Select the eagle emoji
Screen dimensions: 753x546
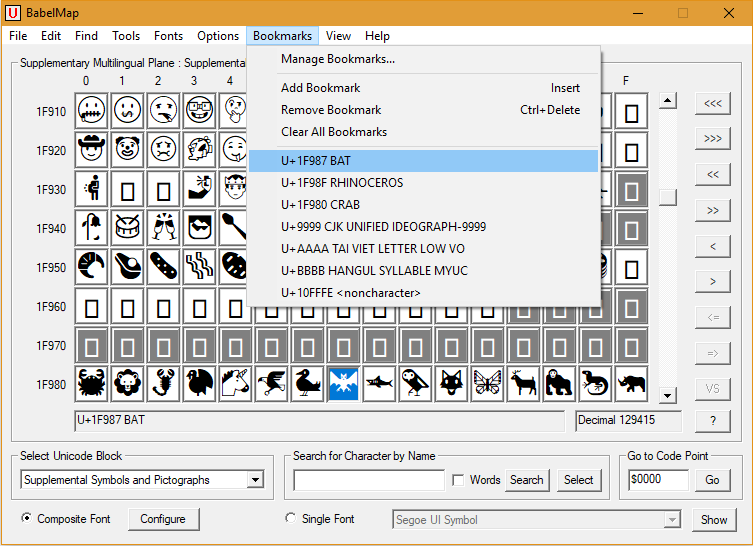(x=271, y=384)
